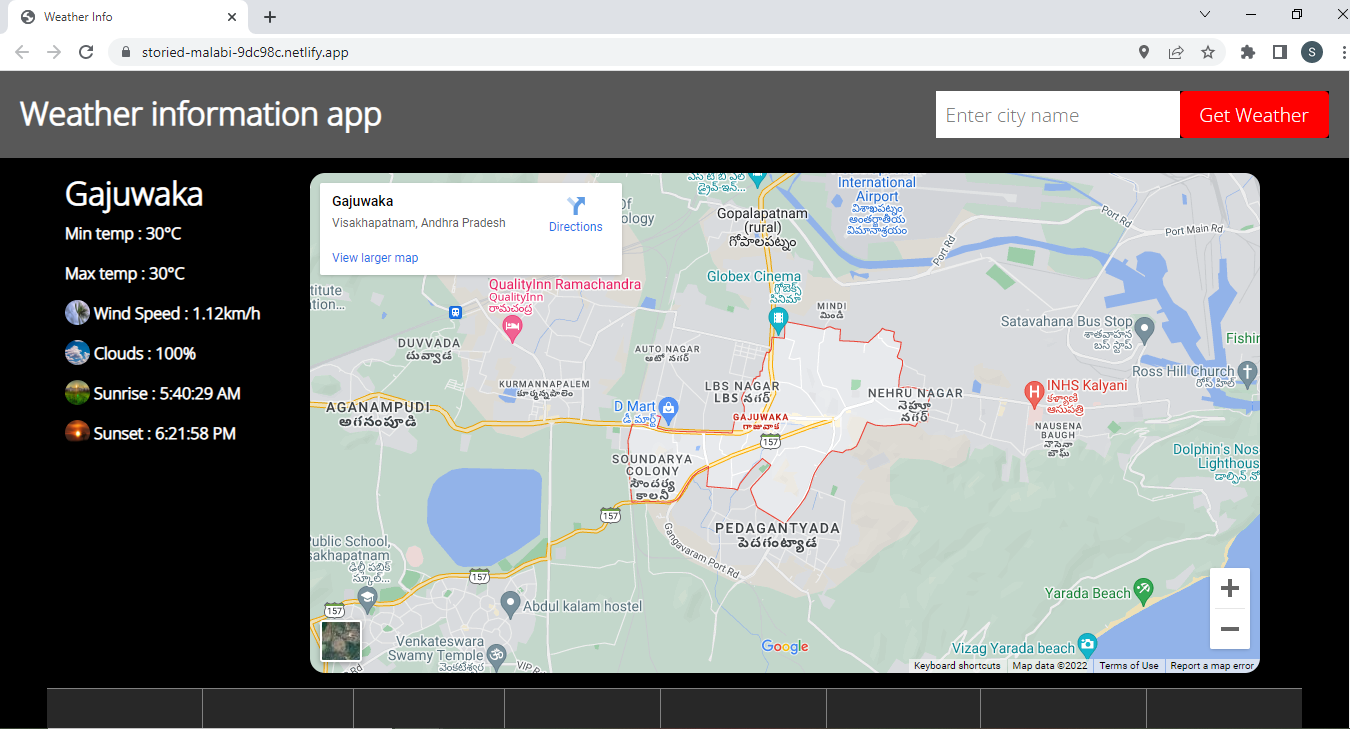The width and height of the screenshot is (1350, 729).
Task: Click the Weather information app title
Action: click(x=201, y=114)
